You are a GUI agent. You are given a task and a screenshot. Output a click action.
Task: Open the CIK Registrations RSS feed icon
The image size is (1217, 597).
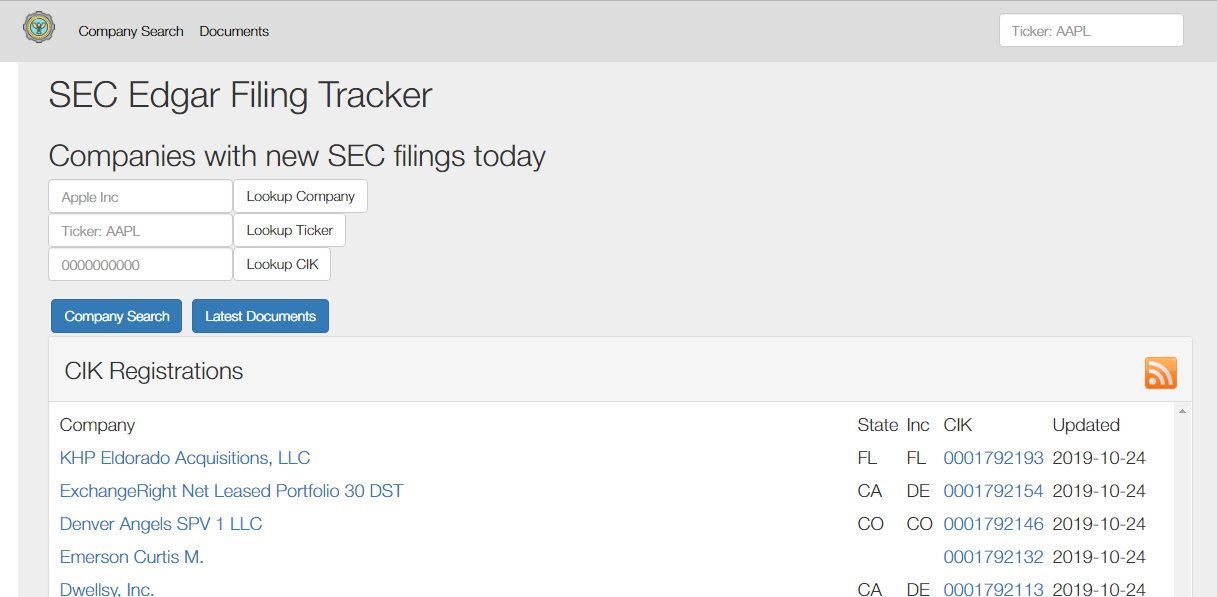[x=1160, y=372]
